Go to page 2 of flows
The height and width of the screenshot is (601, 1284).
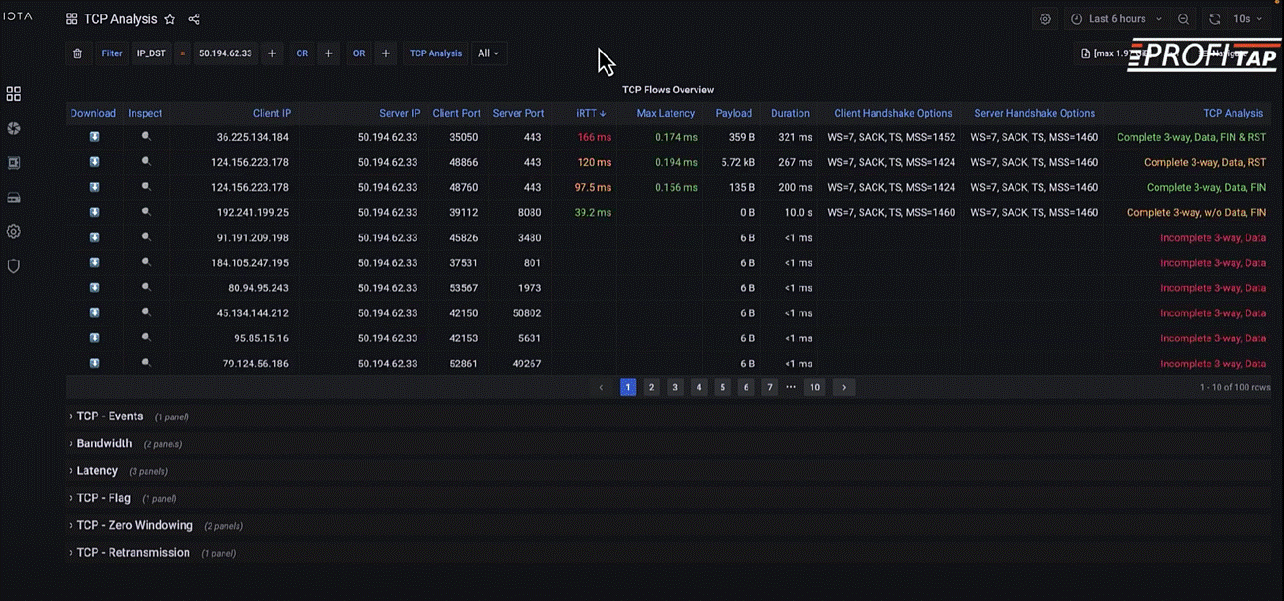pos(652,387)
